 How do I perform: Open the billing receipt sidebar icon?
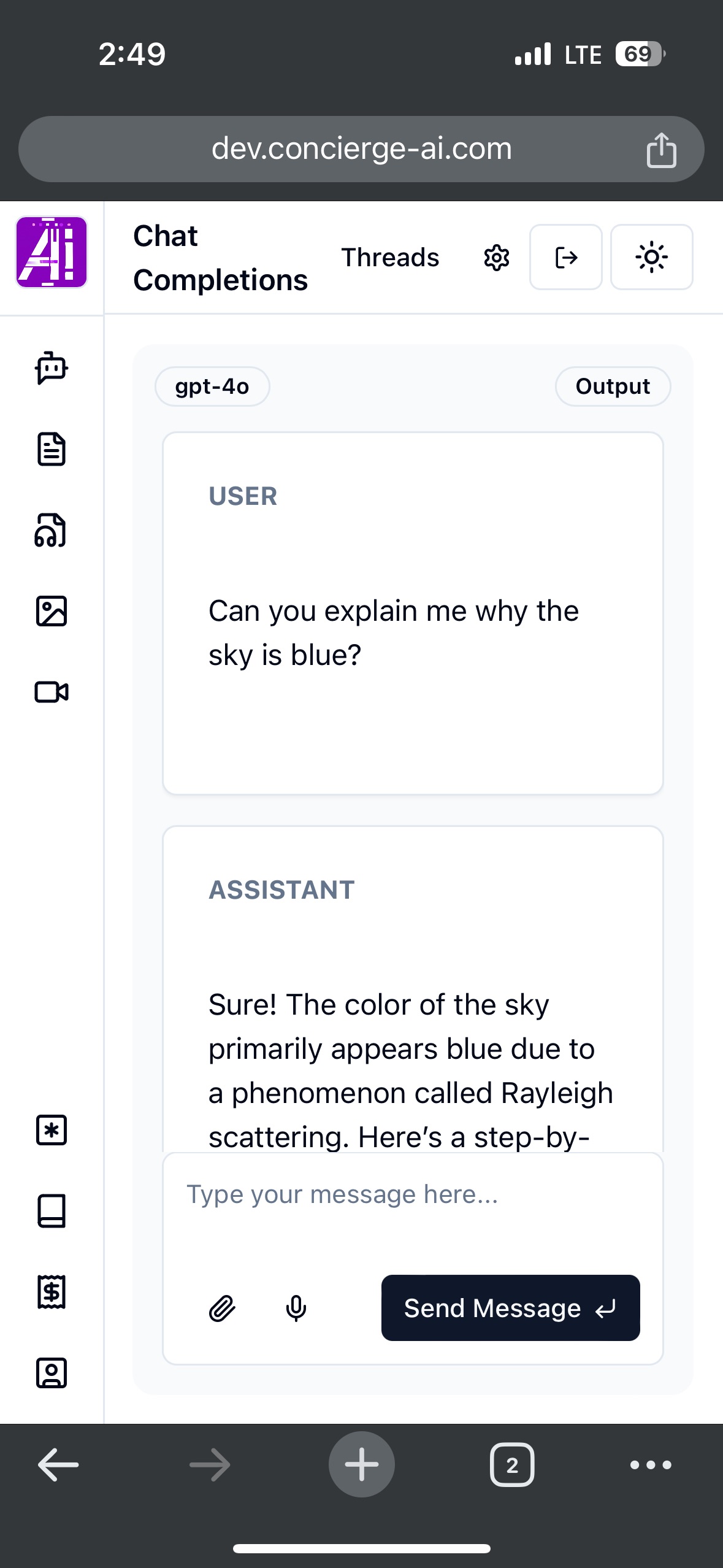coord(52,1292)
